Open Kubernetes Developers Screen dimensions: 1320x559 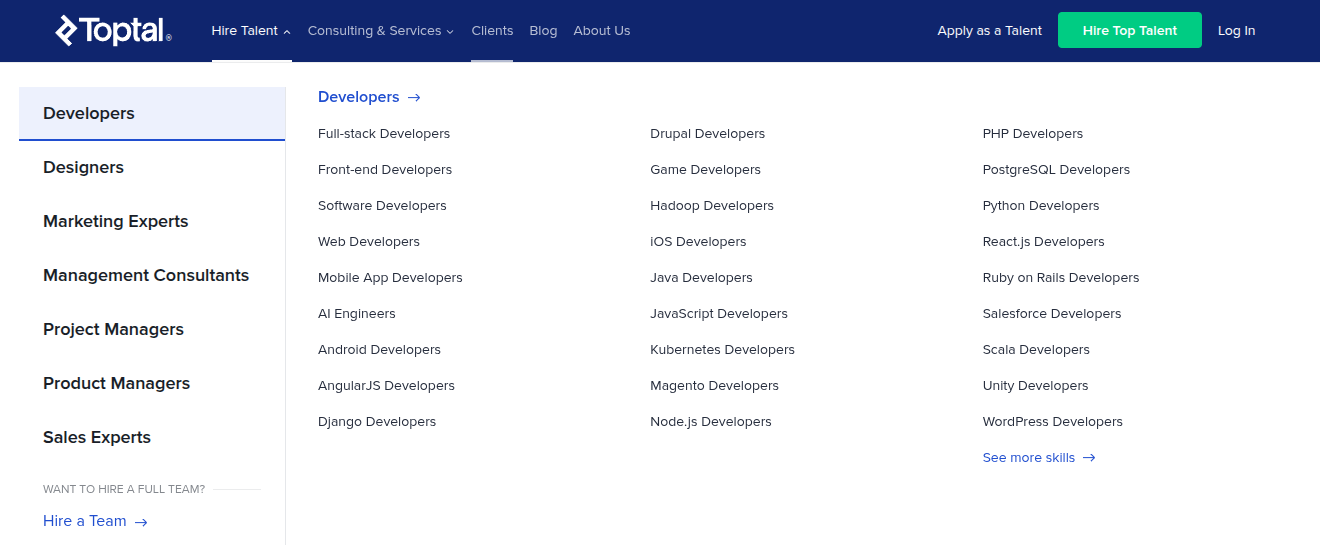pyautogui.click(x=722, y=350)
